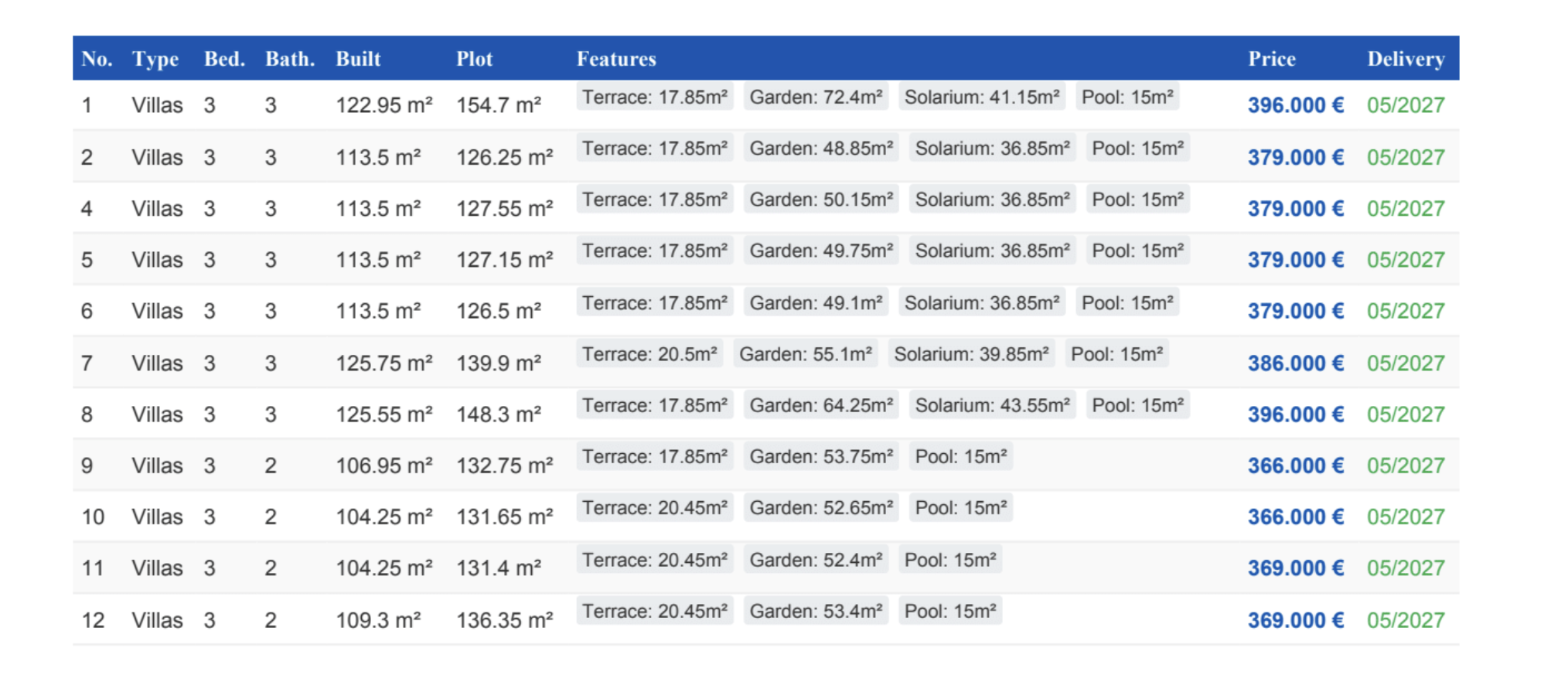Click the Garden: 53.75m² tag
Viewport: 1568px width, 696px height.
coord(821,456)
